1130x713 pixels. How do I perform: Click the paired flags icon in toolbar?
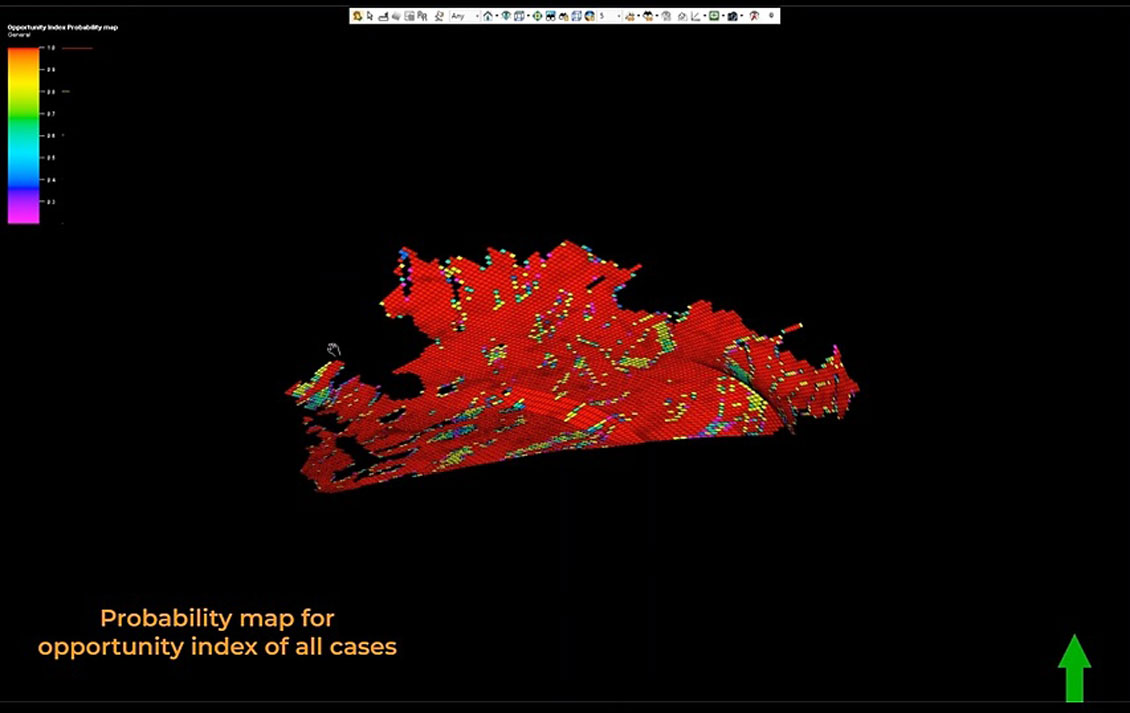pos(422,16)
